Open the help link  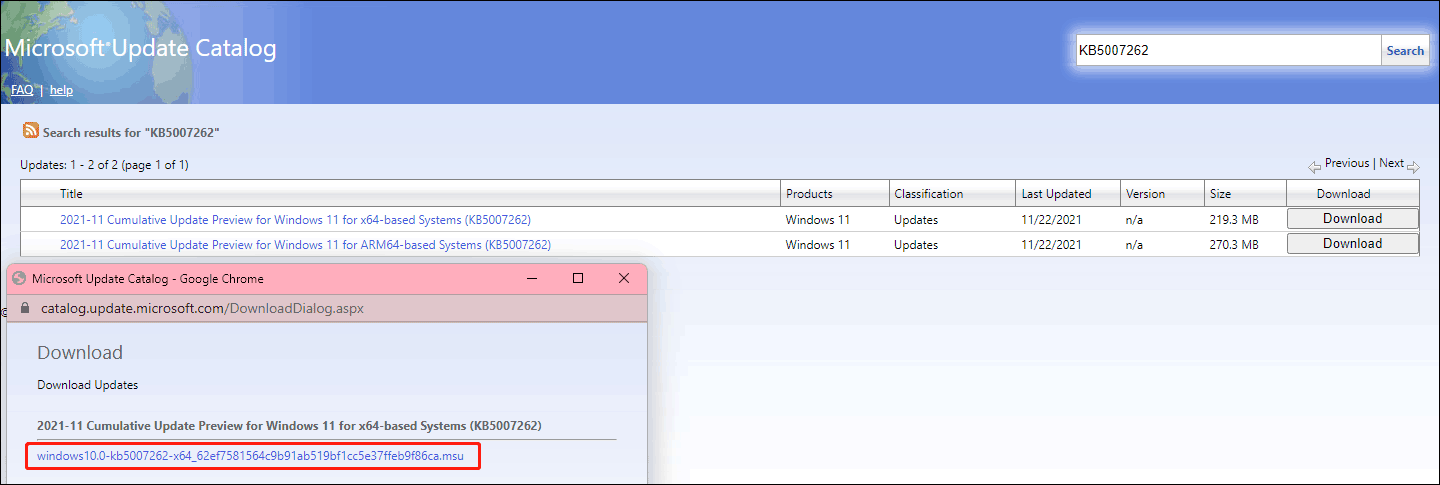click(61, 90)
